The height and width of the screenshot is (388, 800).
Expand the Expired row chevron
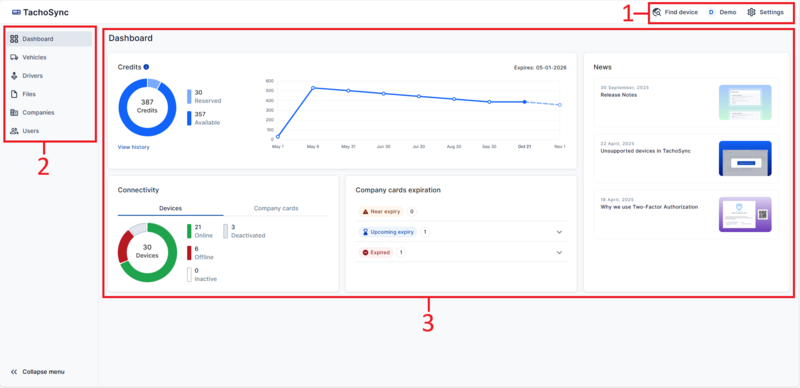[x=559, y=252]
